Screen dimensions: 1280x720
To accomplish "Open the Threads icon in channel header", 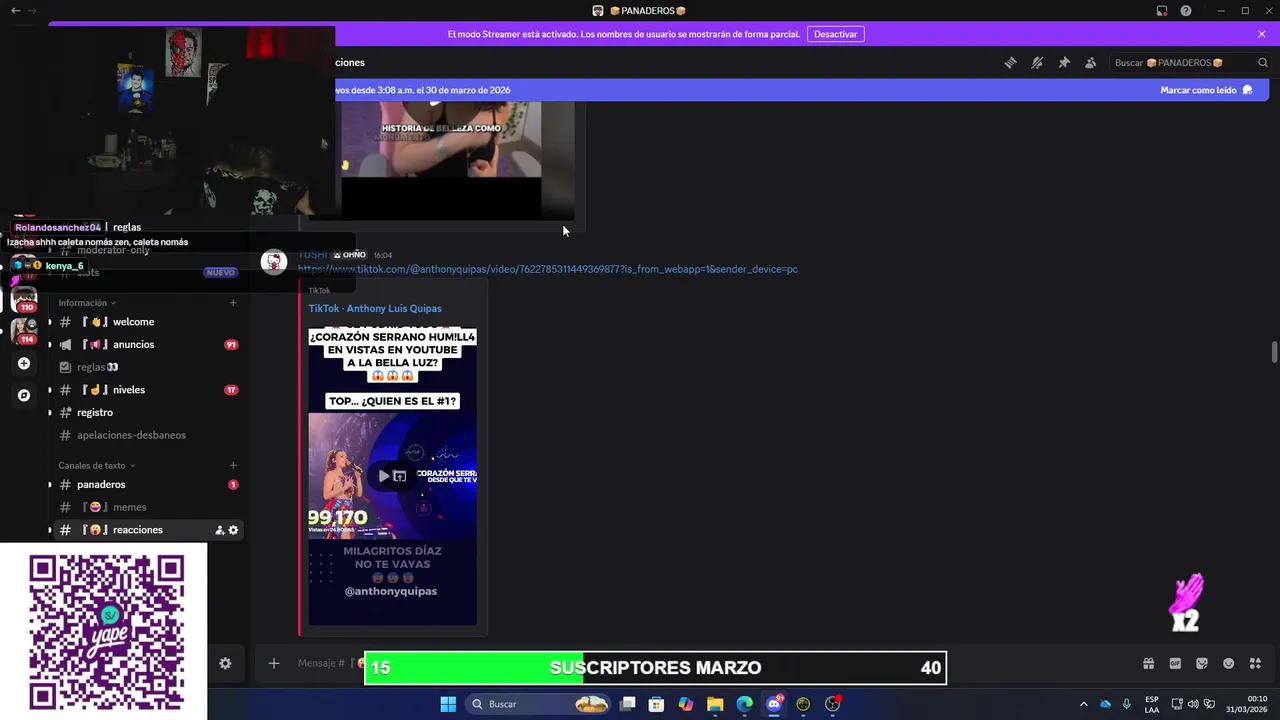I will (x=1010, y=62).
